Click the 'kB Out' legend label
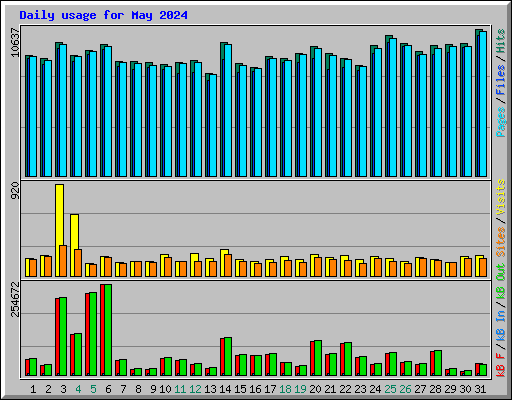This screenshot has height=400, width=512. click(501, 282)
